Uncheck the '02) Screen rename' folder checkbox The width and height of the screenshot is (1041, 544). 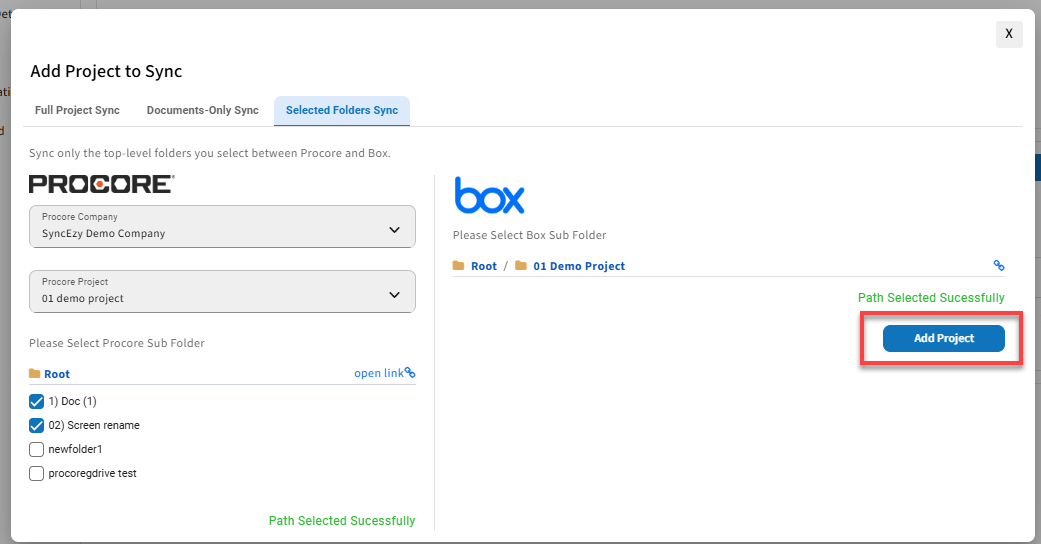[x=37, y=425]
